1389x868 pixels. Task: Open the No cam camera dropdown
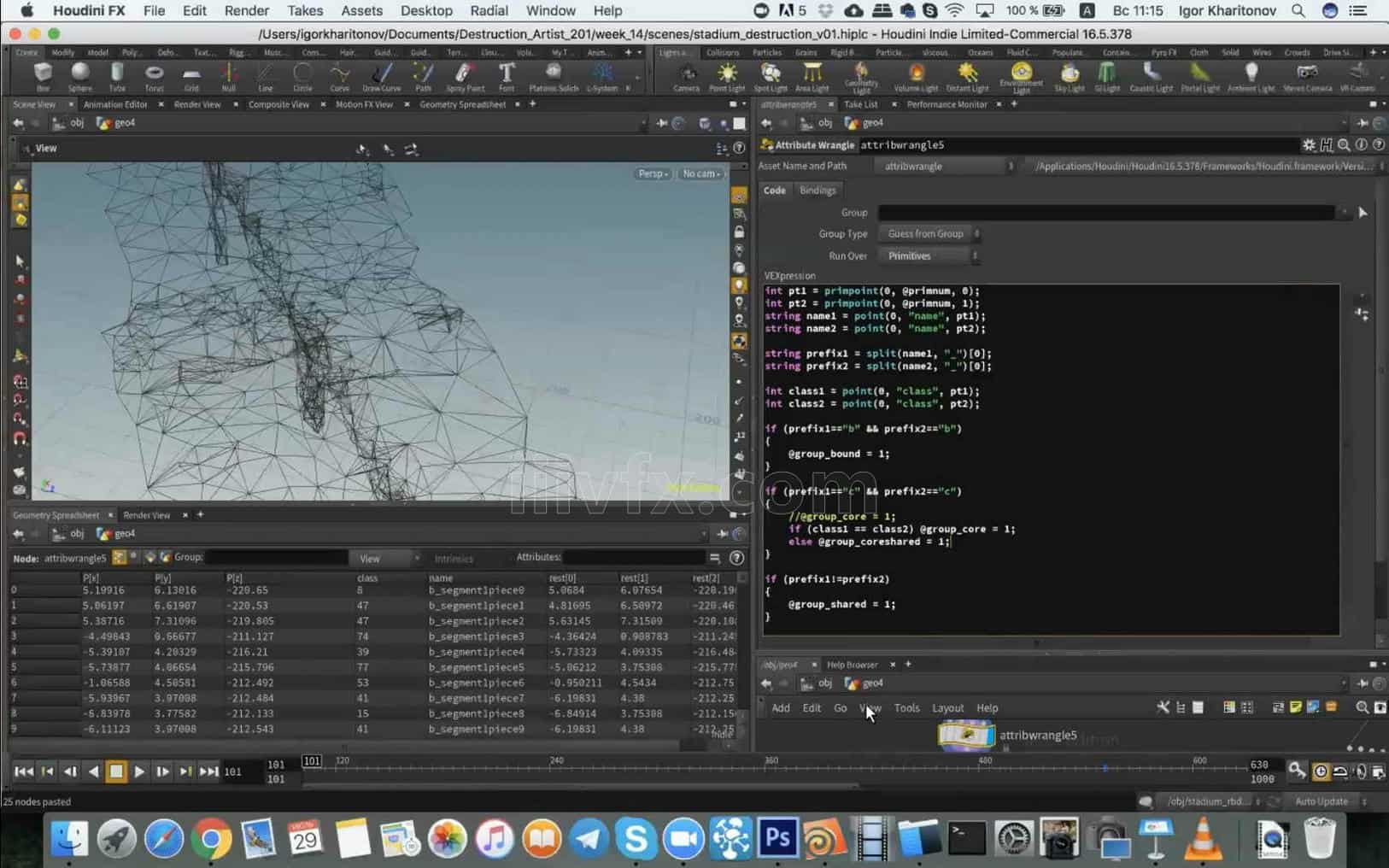pos(701,173)
